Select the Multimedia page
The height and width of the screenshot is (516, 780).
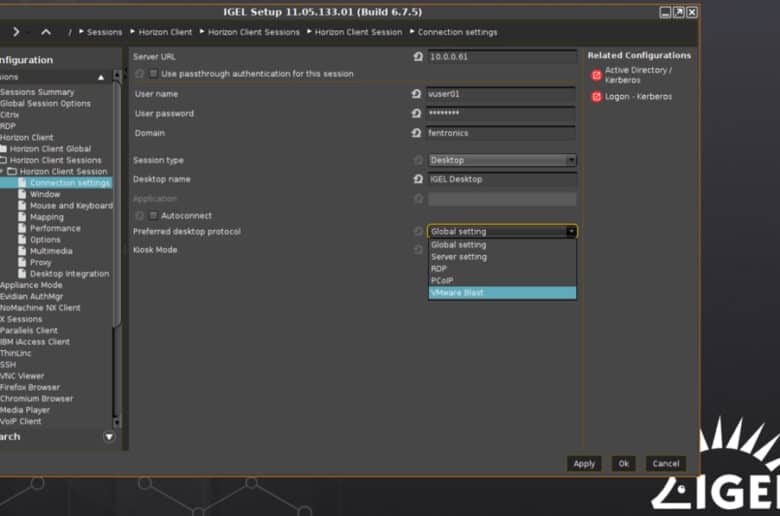tap(45, 251)
